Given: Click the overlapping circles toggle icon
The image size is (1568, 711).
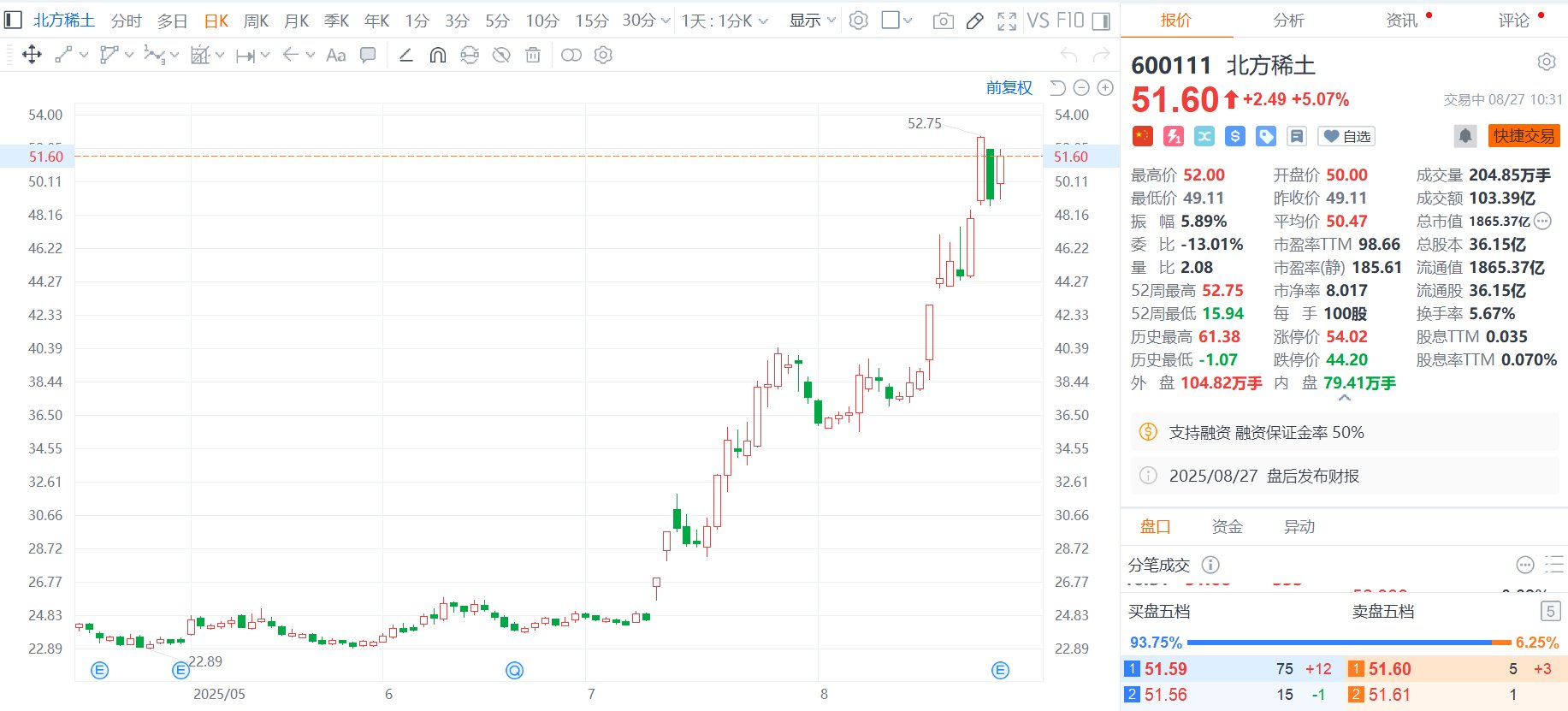Looking at the screenshot, I should pyautogui.click(x=571, y=55).
